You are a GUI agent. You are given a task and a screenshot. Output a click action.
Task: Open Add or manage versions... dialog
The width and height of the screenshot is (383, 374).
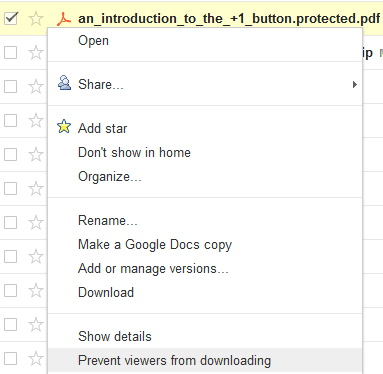(153, 269)
